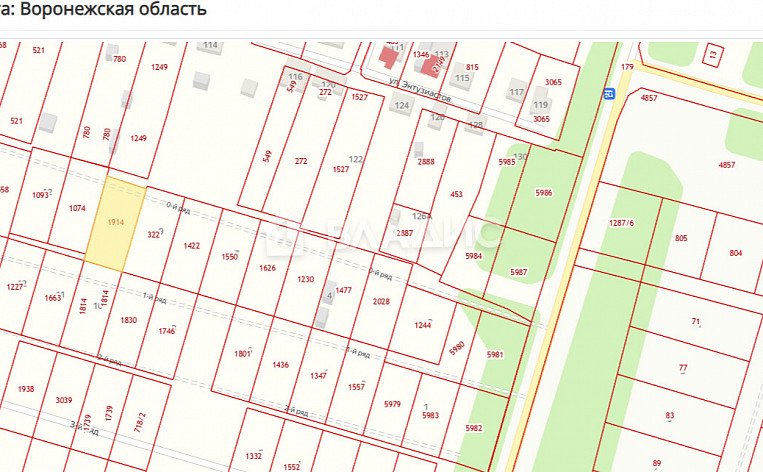Click the parcel label 1830
The image size is (763, 472).
(x=128, y=320)
